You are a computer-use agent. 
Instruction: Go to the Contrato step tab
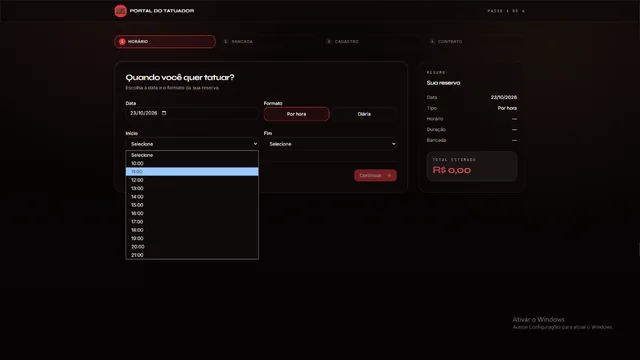point(474,42)
